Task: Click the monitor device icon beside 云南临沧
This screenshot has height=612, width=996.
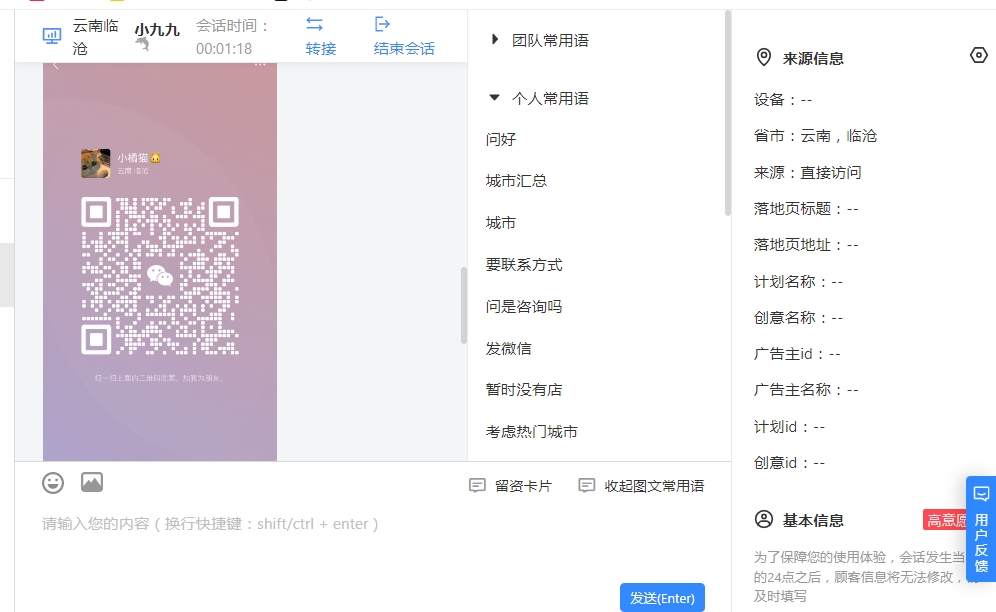Action: coord(51,36)
